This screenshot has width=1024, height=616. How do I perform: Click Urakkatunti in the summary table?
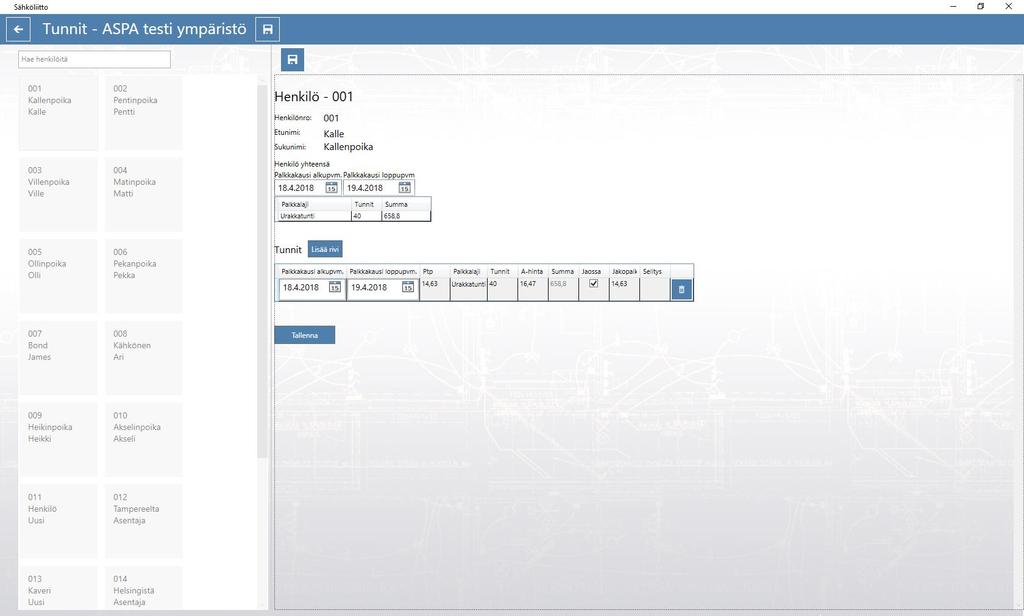(314, 216)
